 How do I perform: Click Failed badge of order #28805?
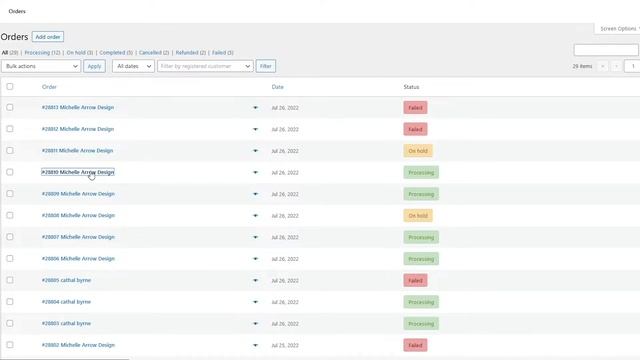pyautogui.click(x=416, y=280)
